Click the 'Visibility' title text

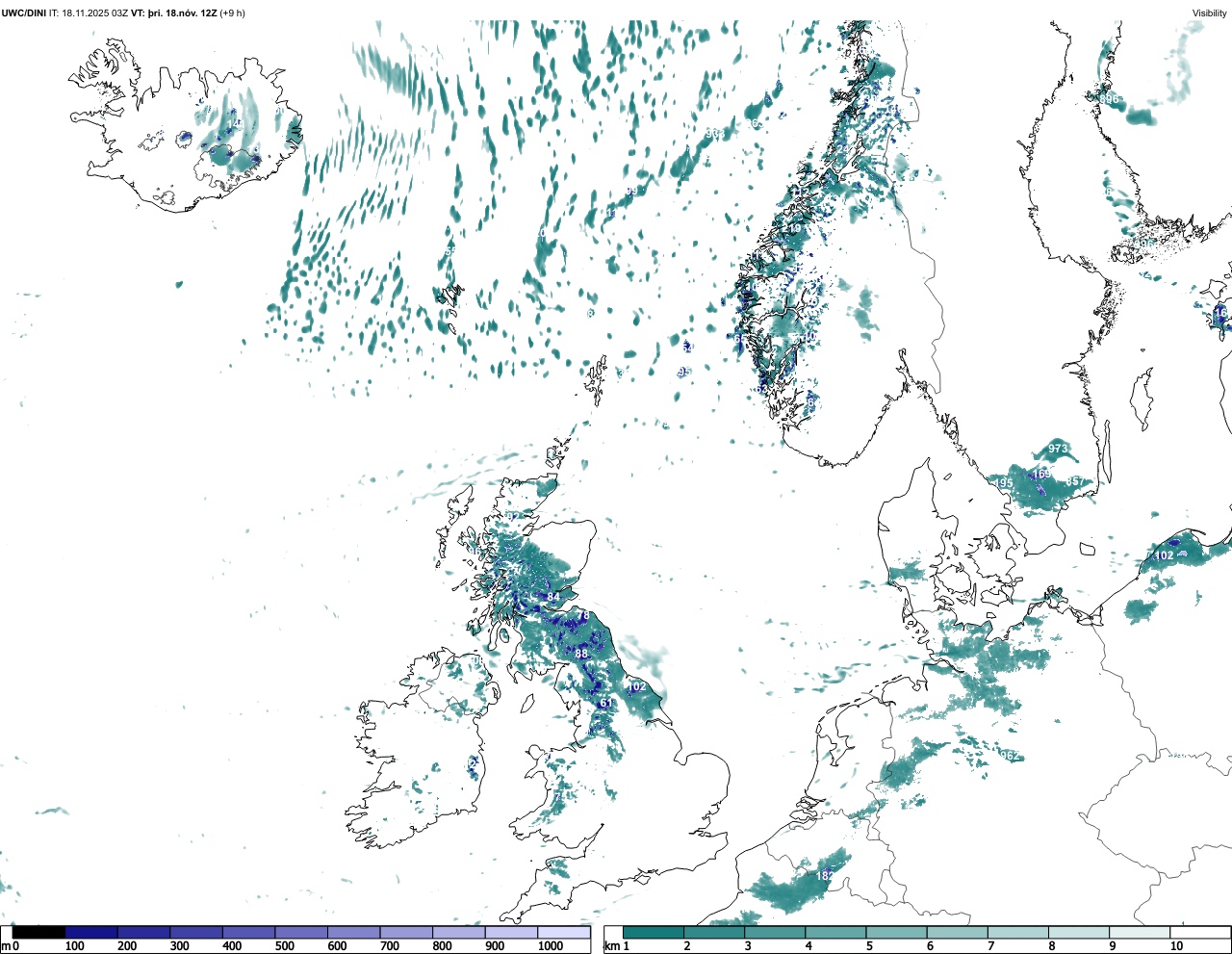(x=1209, y=13)
